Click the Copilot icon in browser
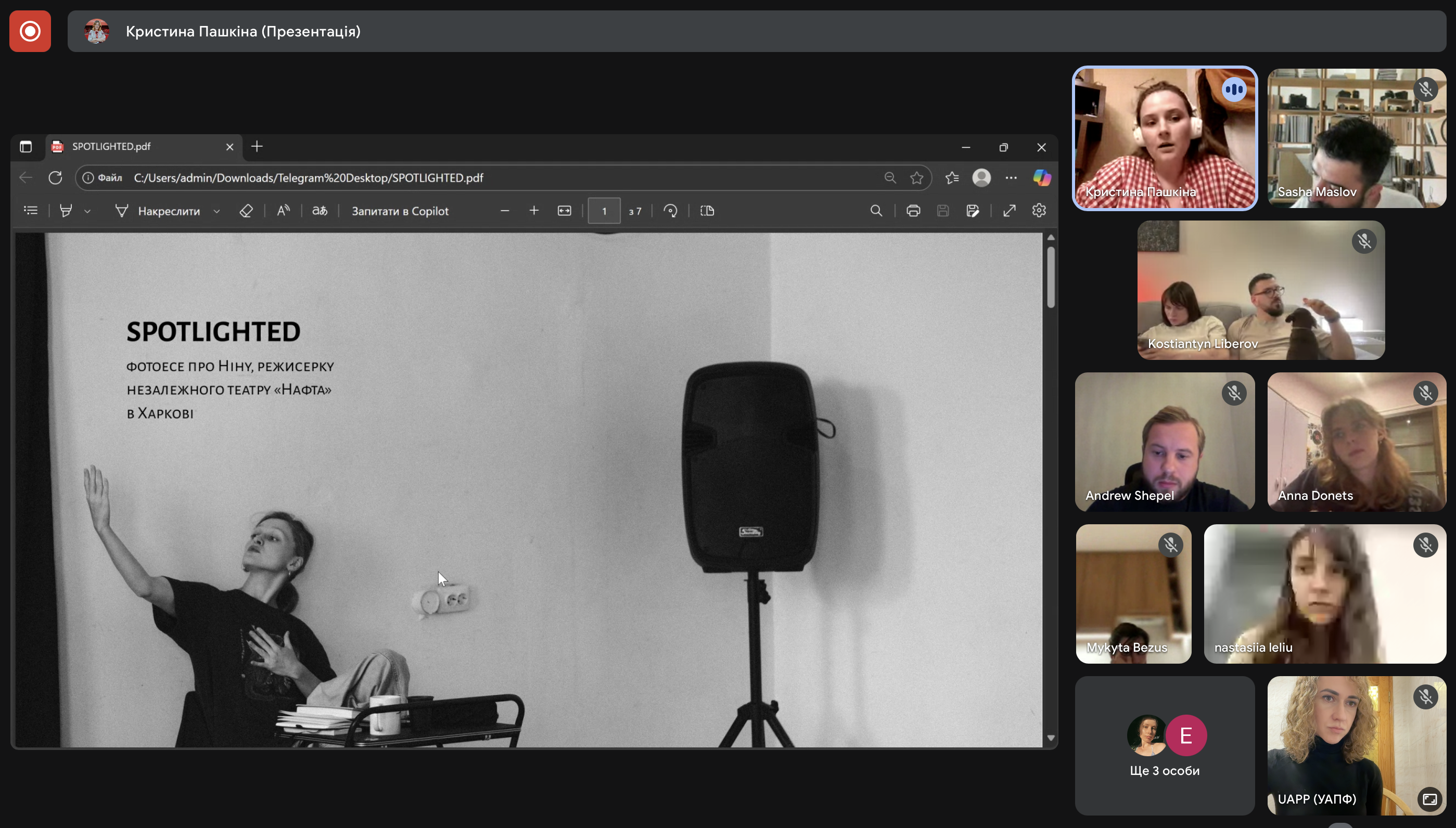Image resolution: width=1456 pixels, height=828 pixels. click(1041, 178)
